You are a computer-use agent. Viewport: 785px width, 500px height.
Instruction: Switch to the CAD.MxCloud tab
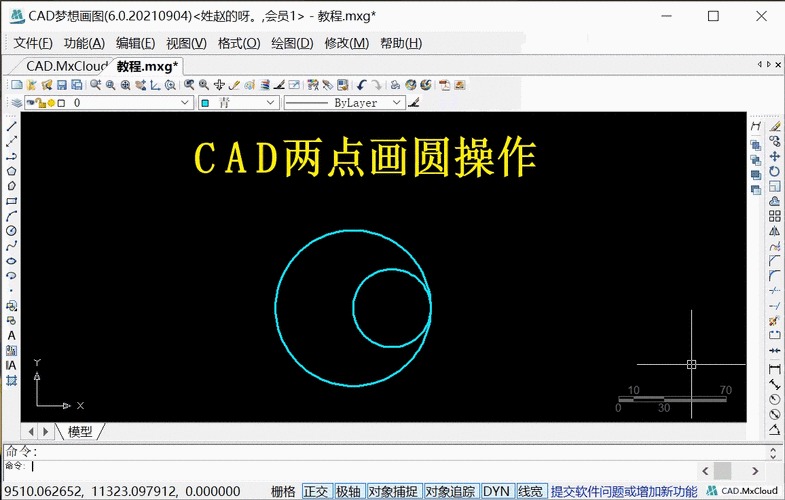tap(66, 66)
